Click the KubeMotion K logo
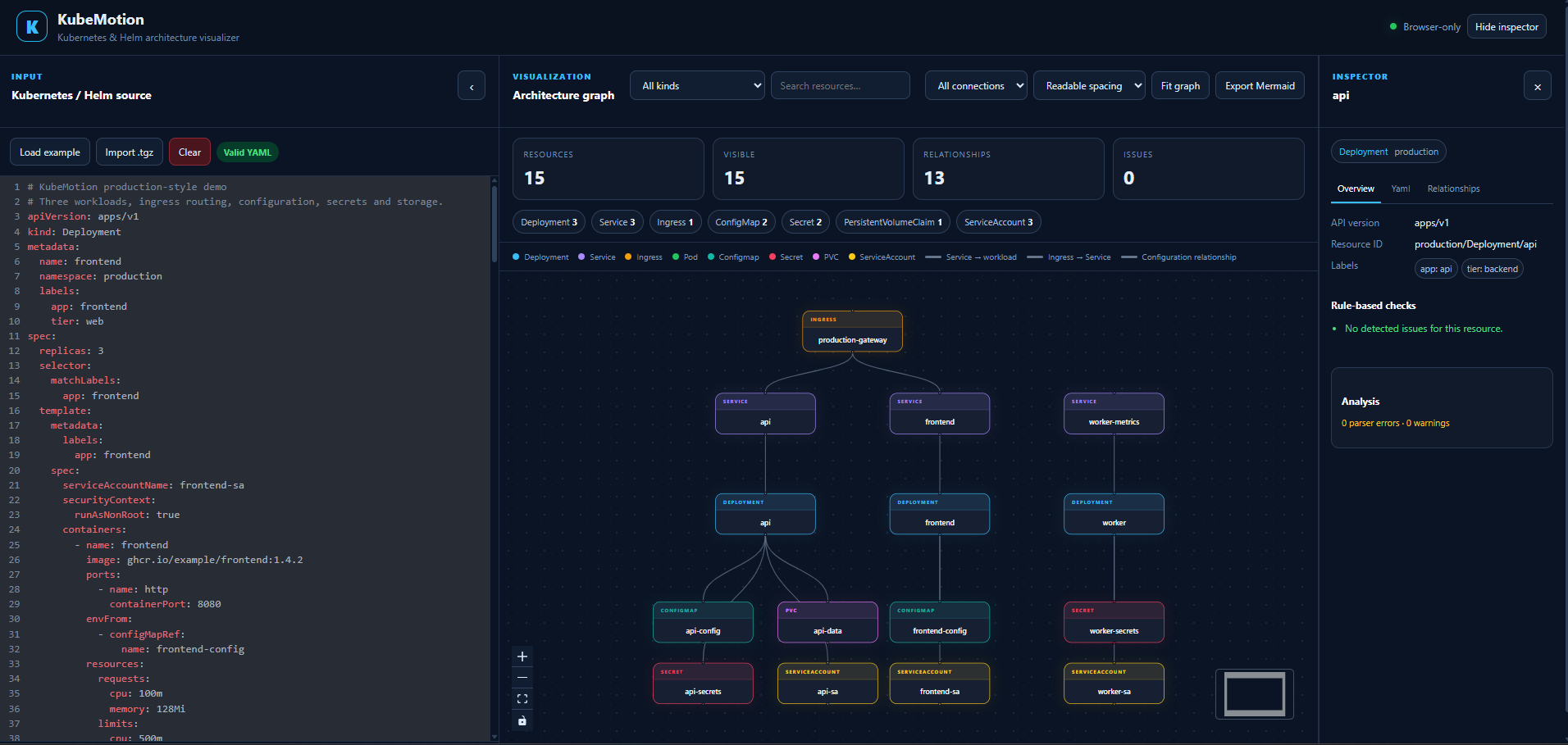The image size is (1568, 745). click(32, 27)
